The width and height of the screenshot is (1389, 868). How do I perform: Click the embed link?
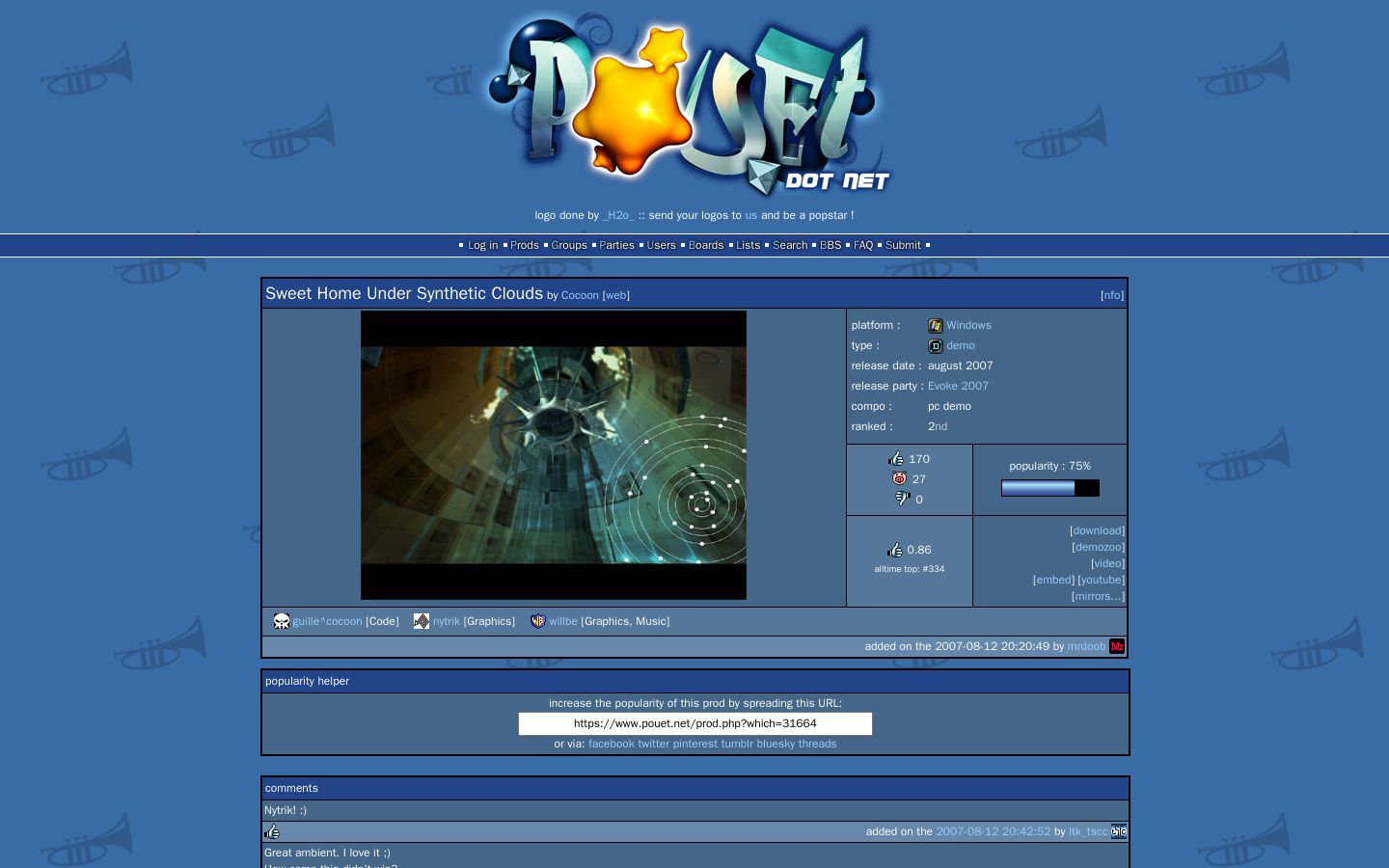[1053, 580]
